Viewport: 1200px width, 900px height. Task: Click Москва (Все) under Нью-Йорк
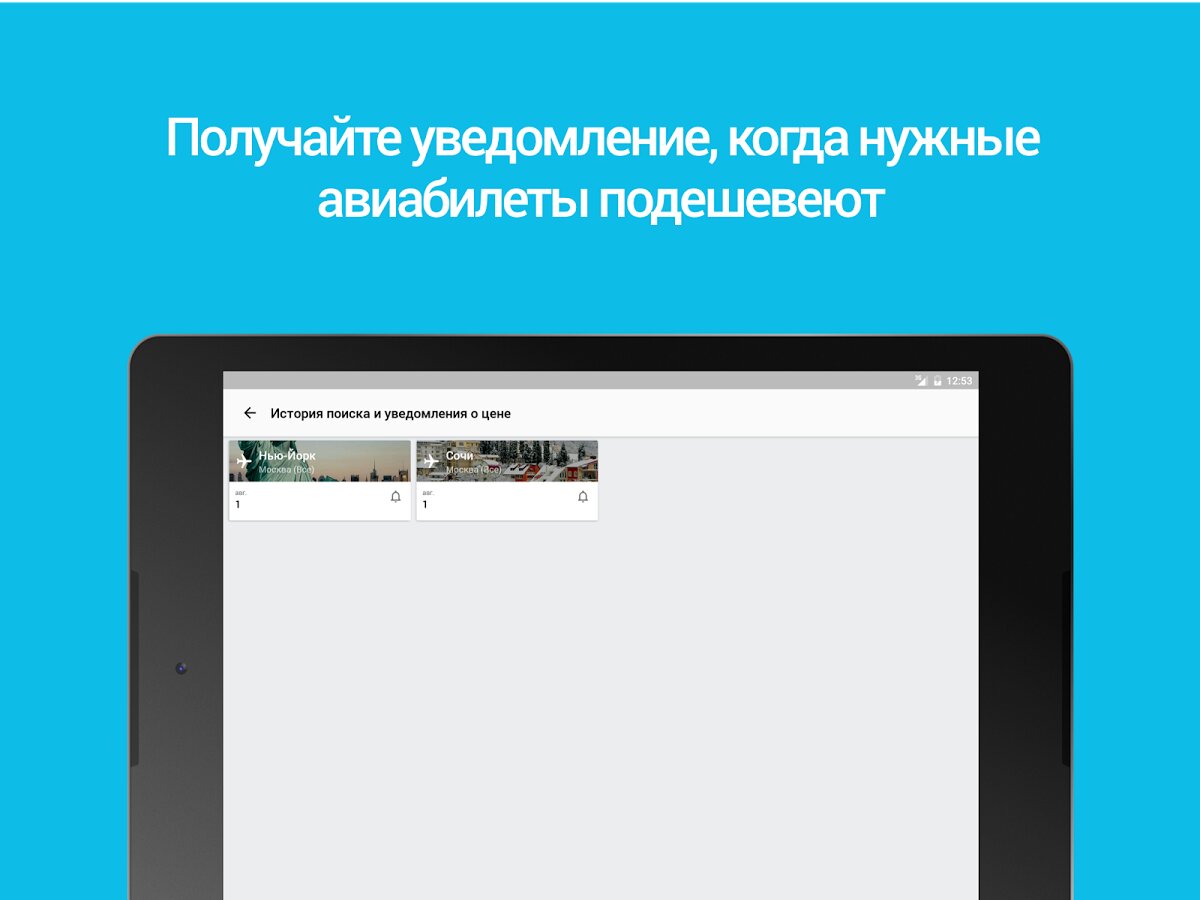[287, 470]
